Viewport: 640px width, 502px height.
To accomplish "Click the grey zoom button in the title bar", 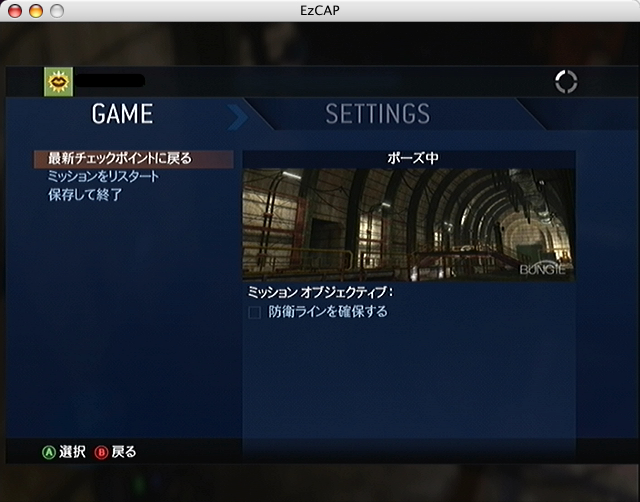I will tap(57, 11).
